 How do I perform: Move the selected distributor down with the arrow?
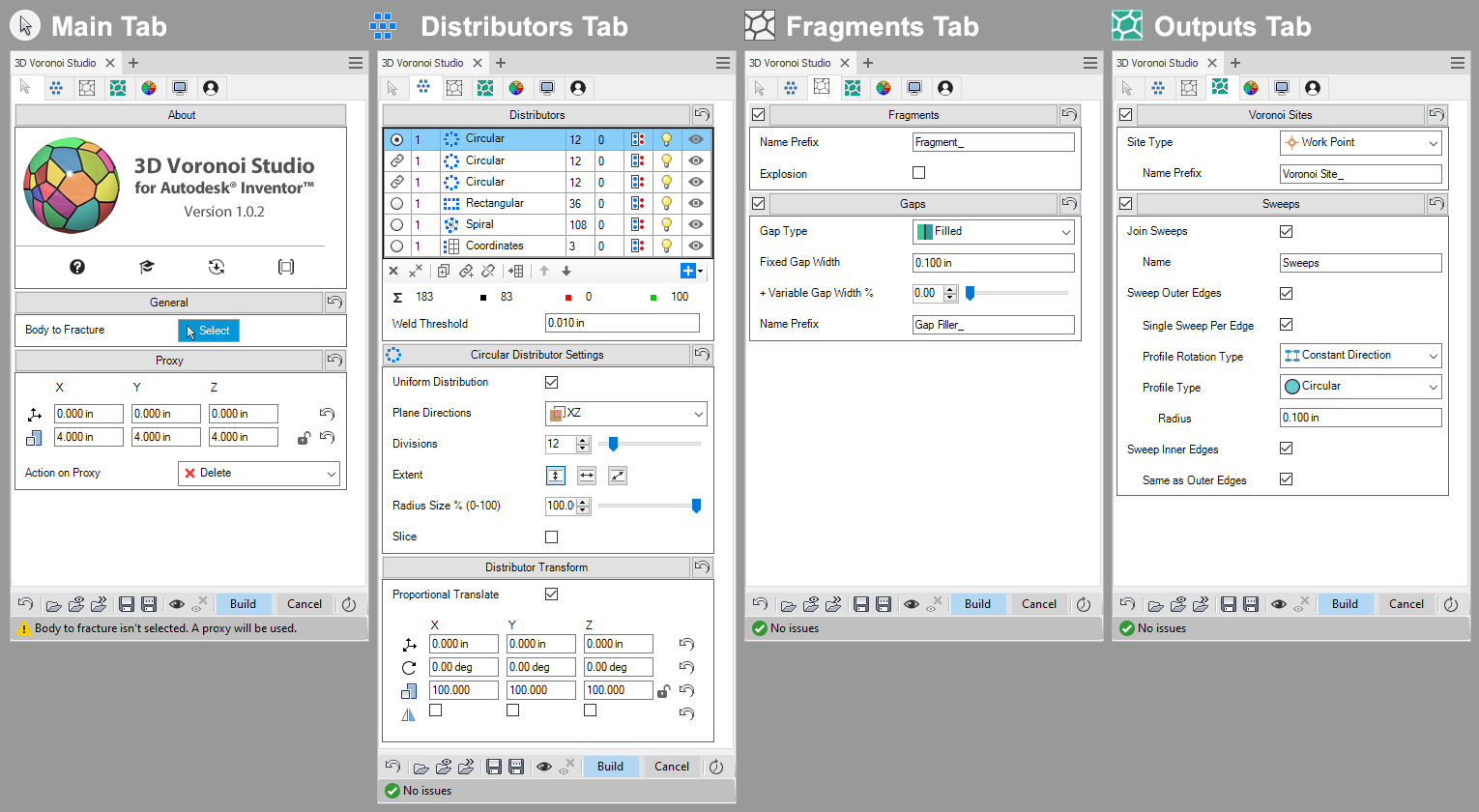tap(566, 271)
